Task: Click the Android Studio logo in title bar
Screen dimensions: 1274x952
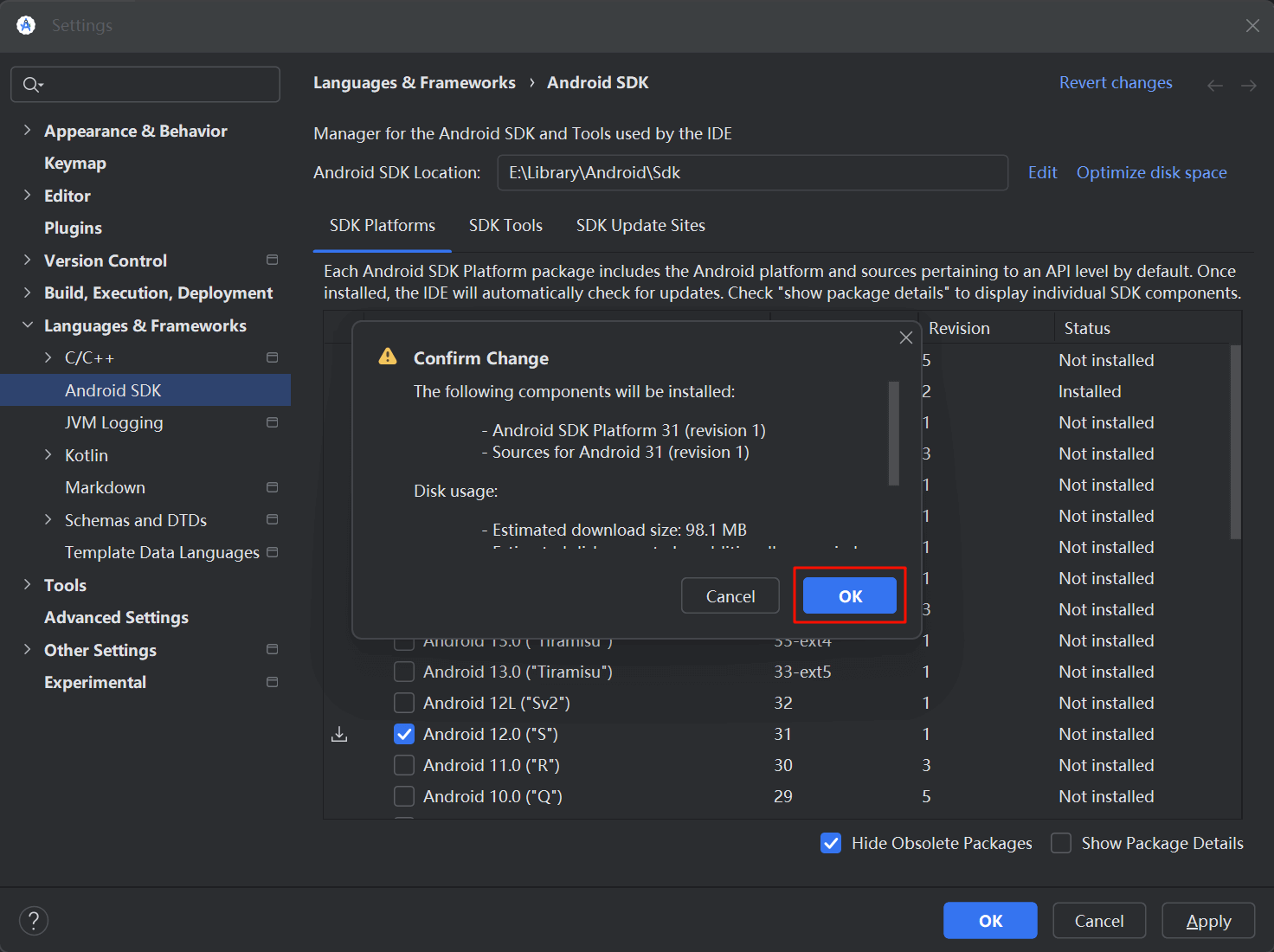Action: pos(26,25)
